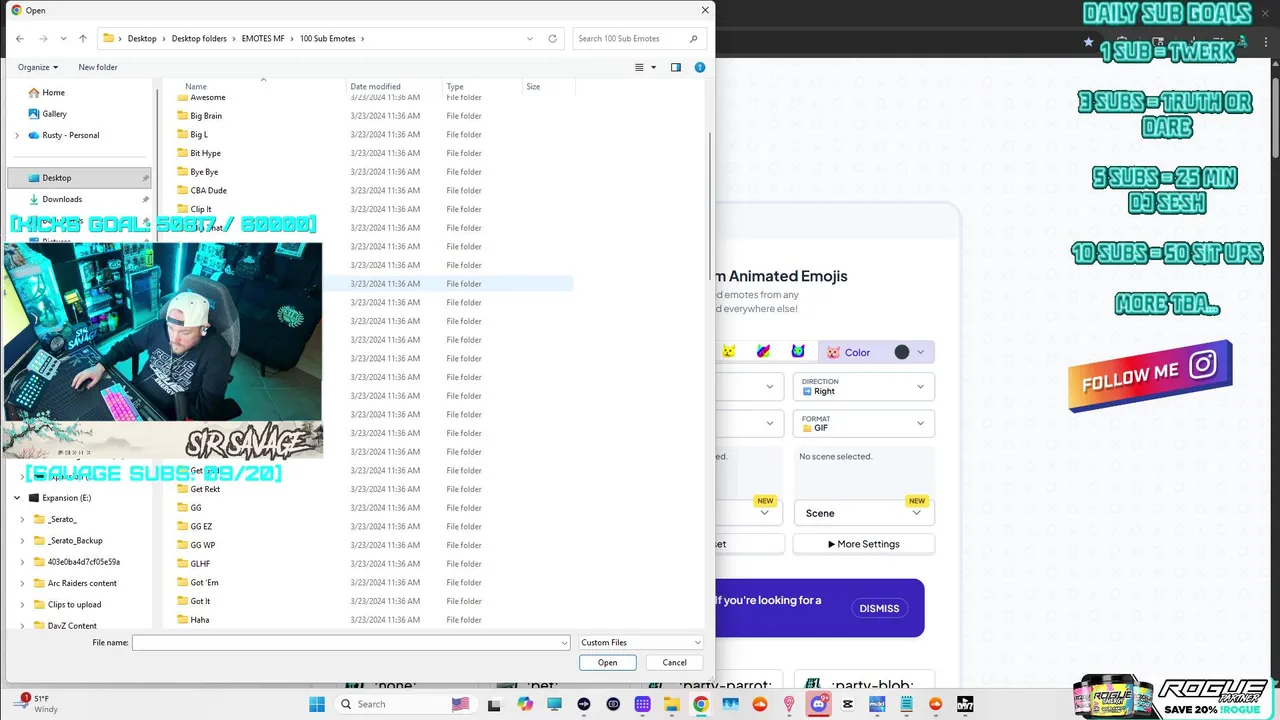Click the pin icon beside Downloads
The height and width of the screenshot is (720, 1280).
[145, 199]
